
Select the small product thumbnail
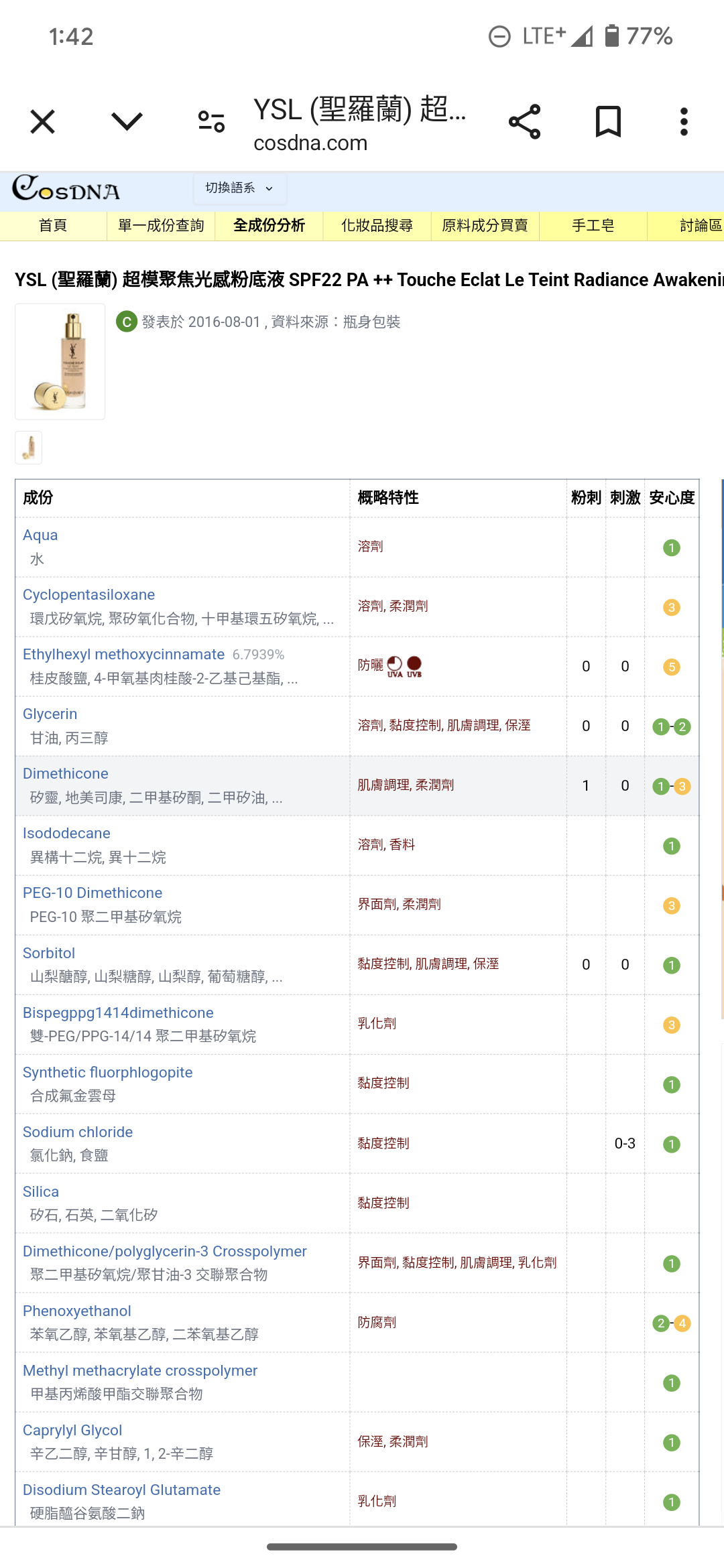(x=29, y=448)
